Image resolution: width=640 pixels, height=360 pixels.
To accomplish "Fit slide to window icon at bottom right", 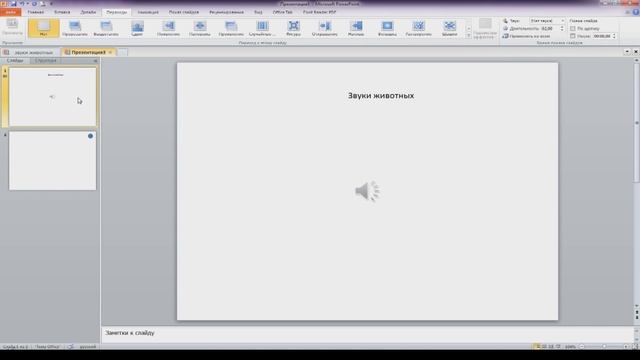I will point(636,347).
